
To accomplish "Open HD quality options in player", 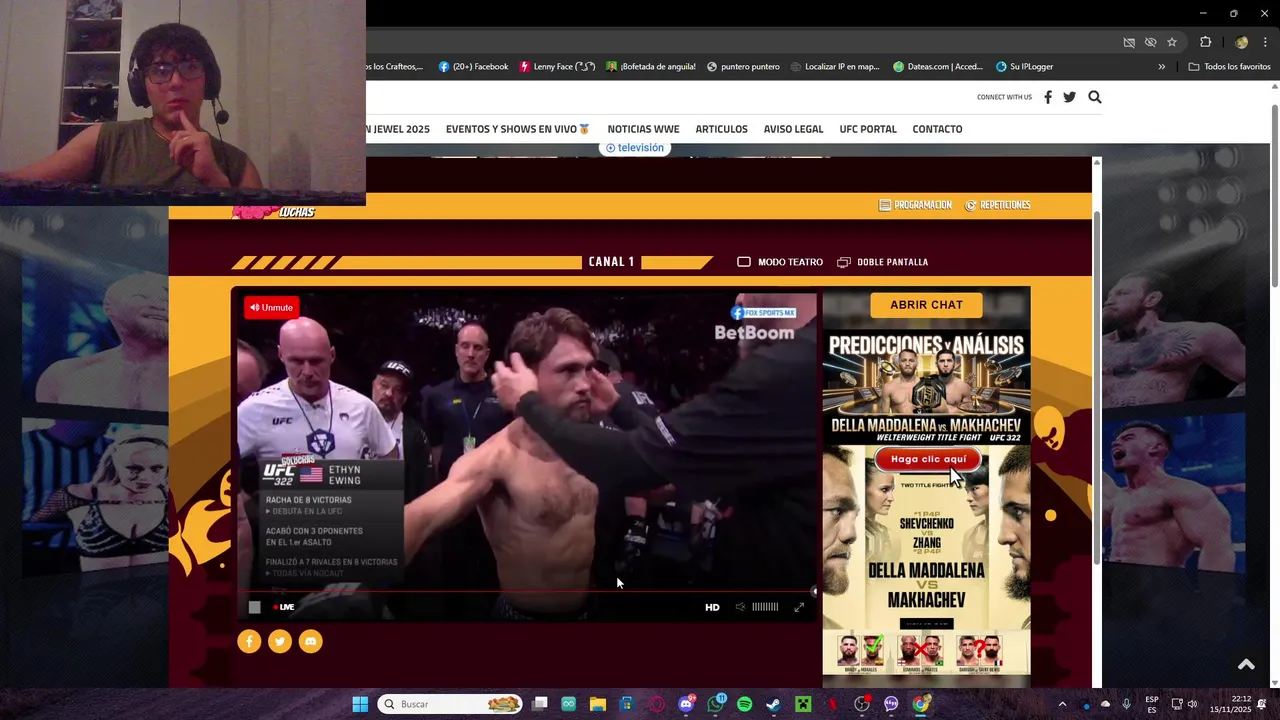I will [x=712, y=607].
